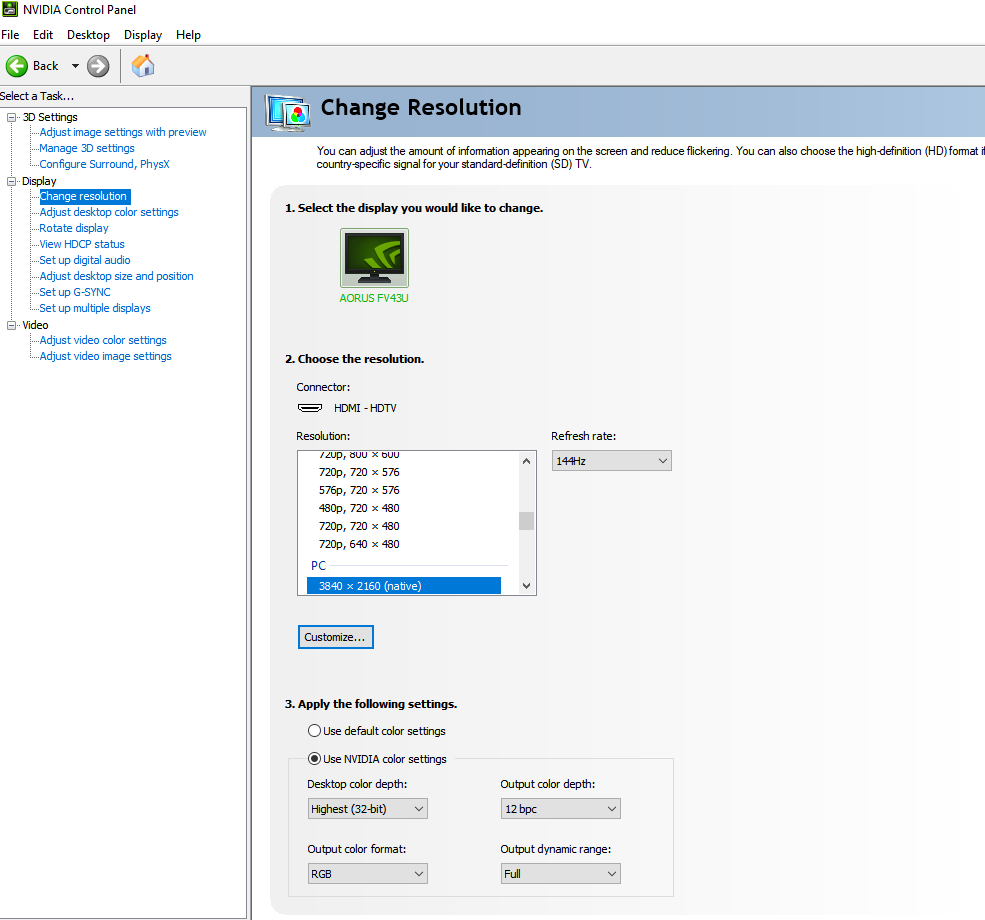Open the Output color depth dropdown

tap(560, 809)
